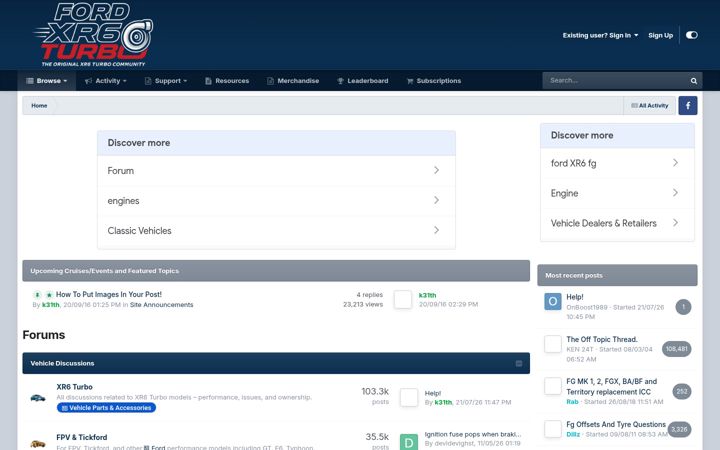This screenshot has width=720, height=450.
Task: Click into the Search field
Action: [615, 80]
